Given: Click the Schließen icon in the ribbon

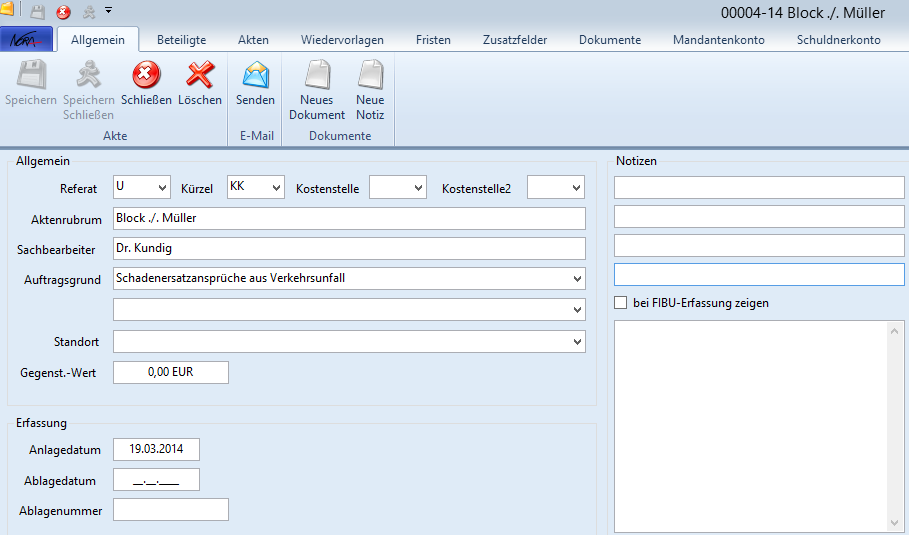Looking at the screenshot, I should [x=146, y=76].
